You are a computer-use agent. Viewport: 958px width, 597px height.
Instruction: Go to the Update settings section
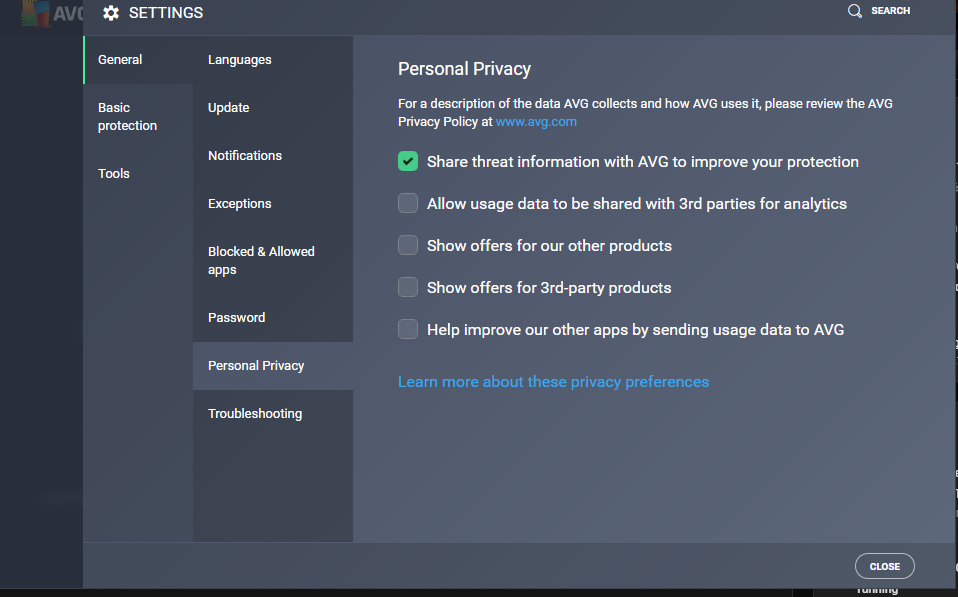pyautogui.click(x=229, y=108)
